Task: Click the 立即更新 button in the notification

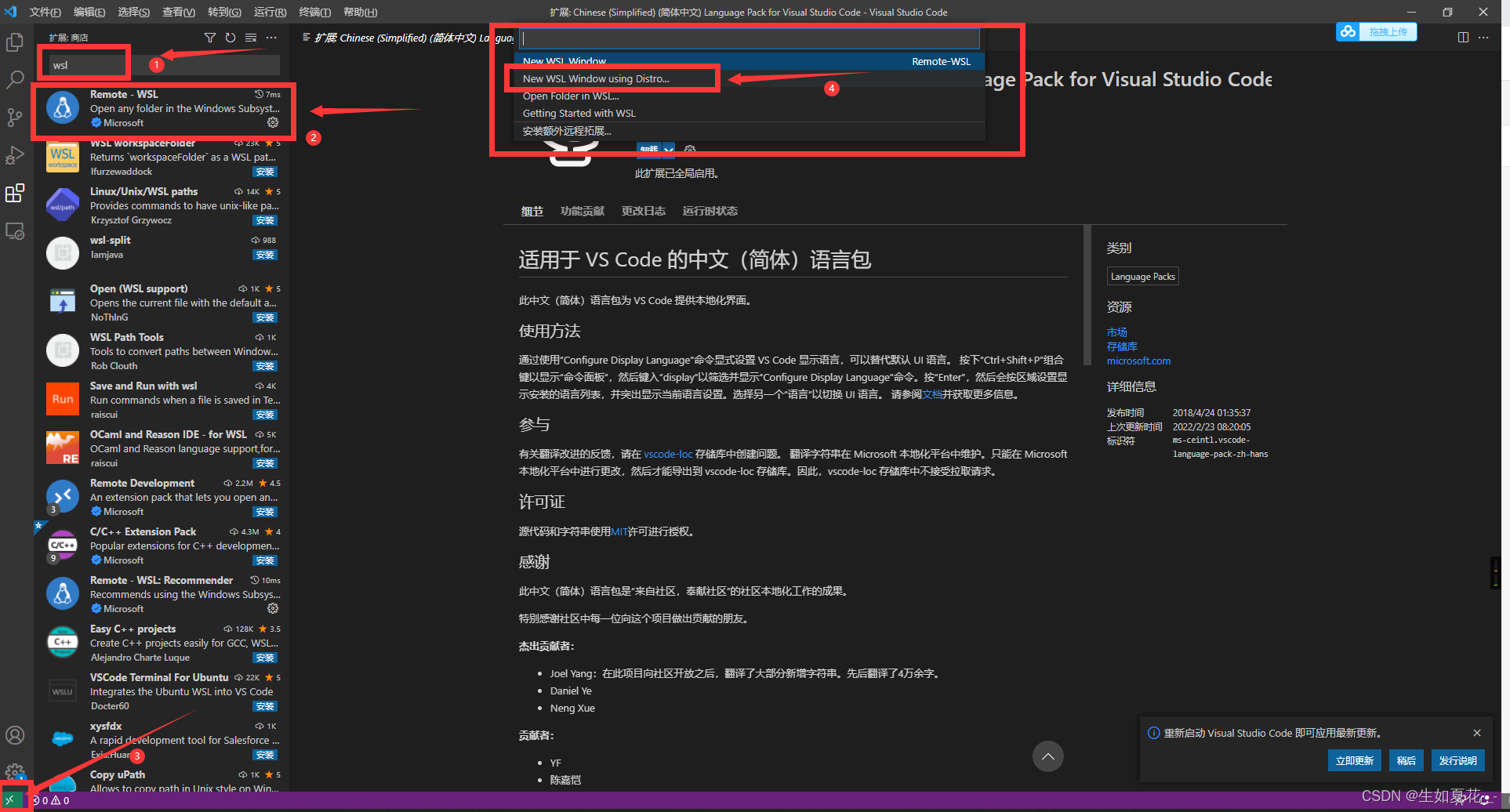Action: pyautogui.click(x=1354, y=759)
